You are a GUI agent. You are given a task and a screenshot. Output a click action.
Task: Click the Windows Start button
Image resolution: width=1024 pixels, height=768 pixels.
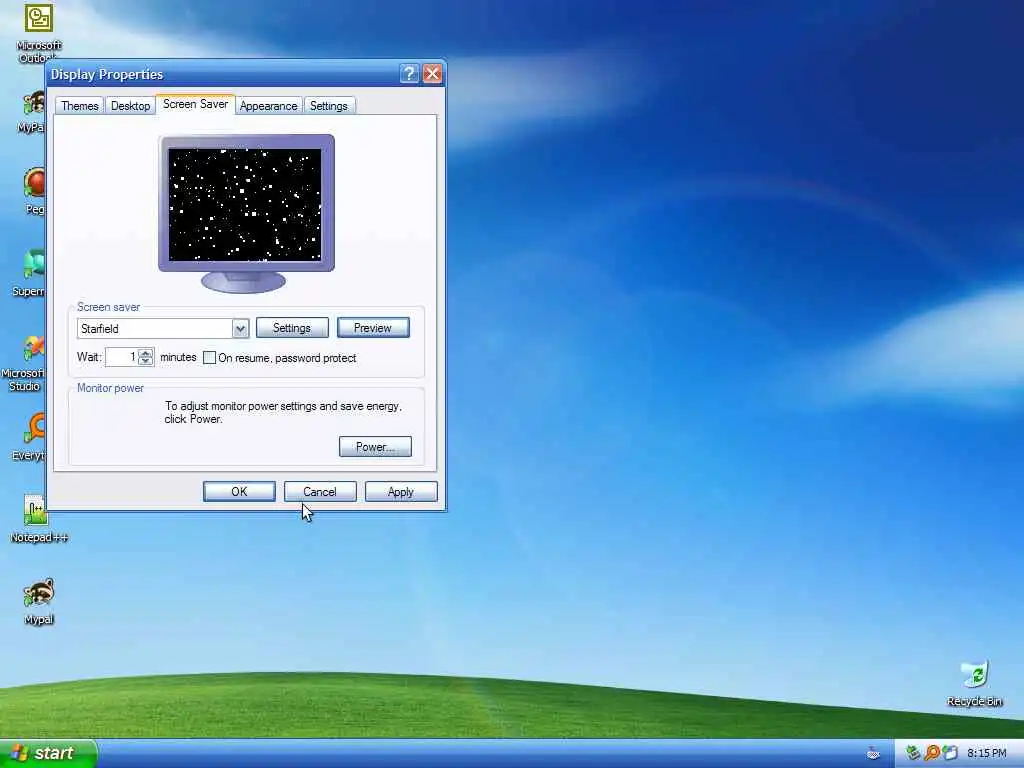pyautogui.click(x=47, y=754)
